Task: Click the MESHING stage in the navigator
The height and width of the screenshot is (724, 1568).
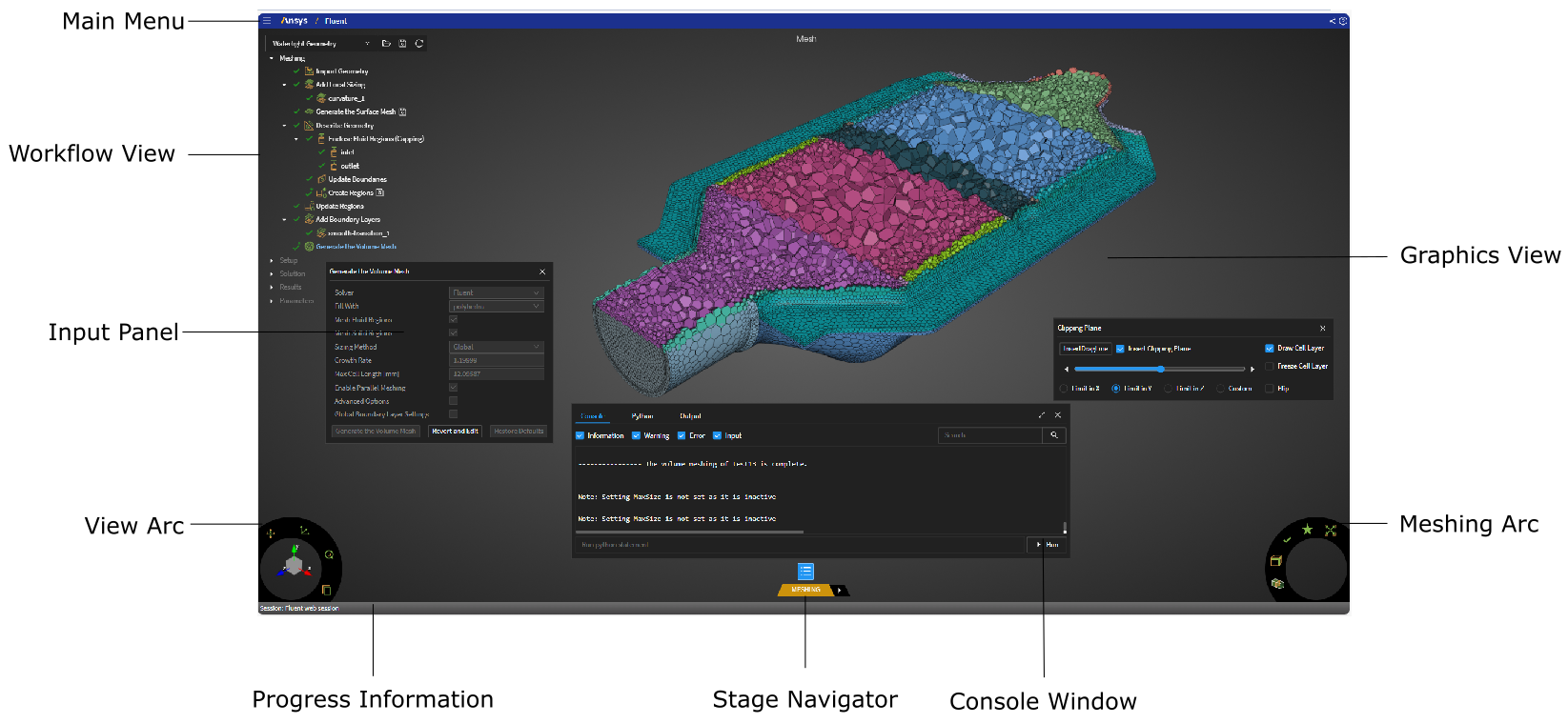Action: [805, 590]
